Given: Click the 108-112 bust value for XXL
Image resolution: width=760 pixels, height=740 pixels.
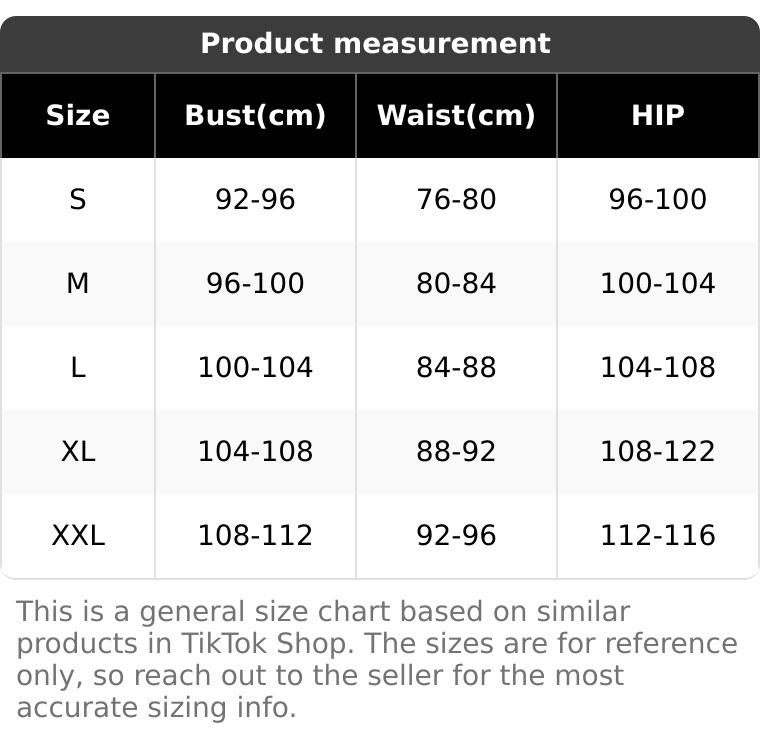Looking at the screenshot, I should [x=255, y=536].
